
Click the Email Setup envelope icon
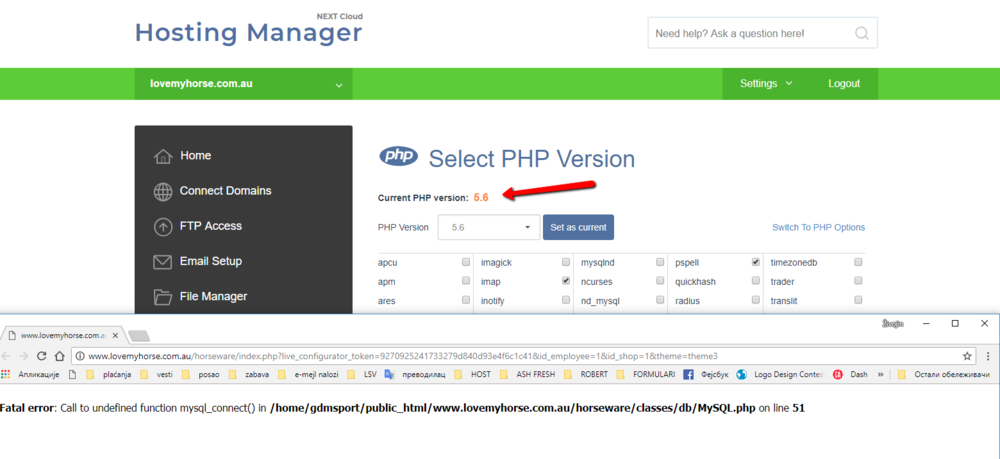(163, 261)
